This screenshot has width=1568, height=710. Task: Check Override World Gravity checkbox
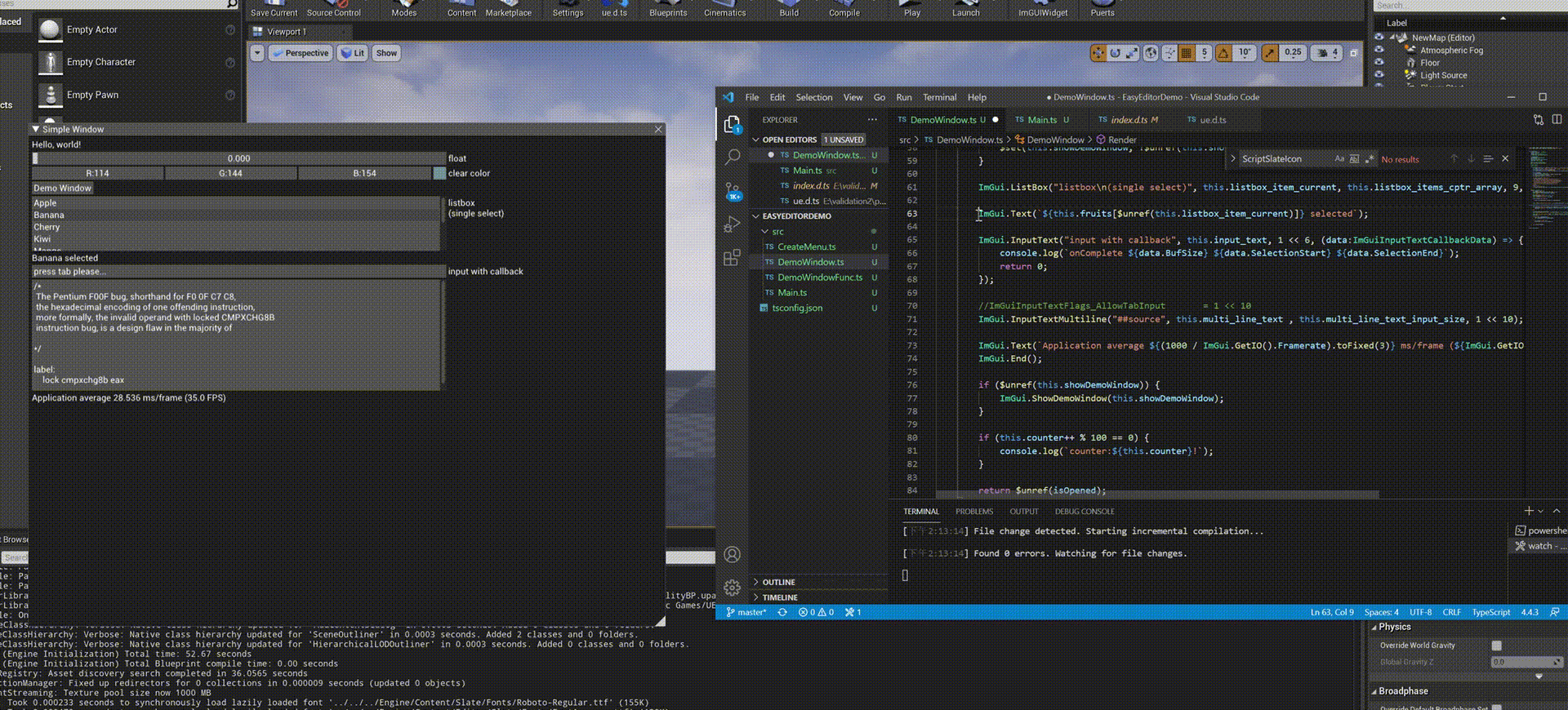tap(1496, 646)
